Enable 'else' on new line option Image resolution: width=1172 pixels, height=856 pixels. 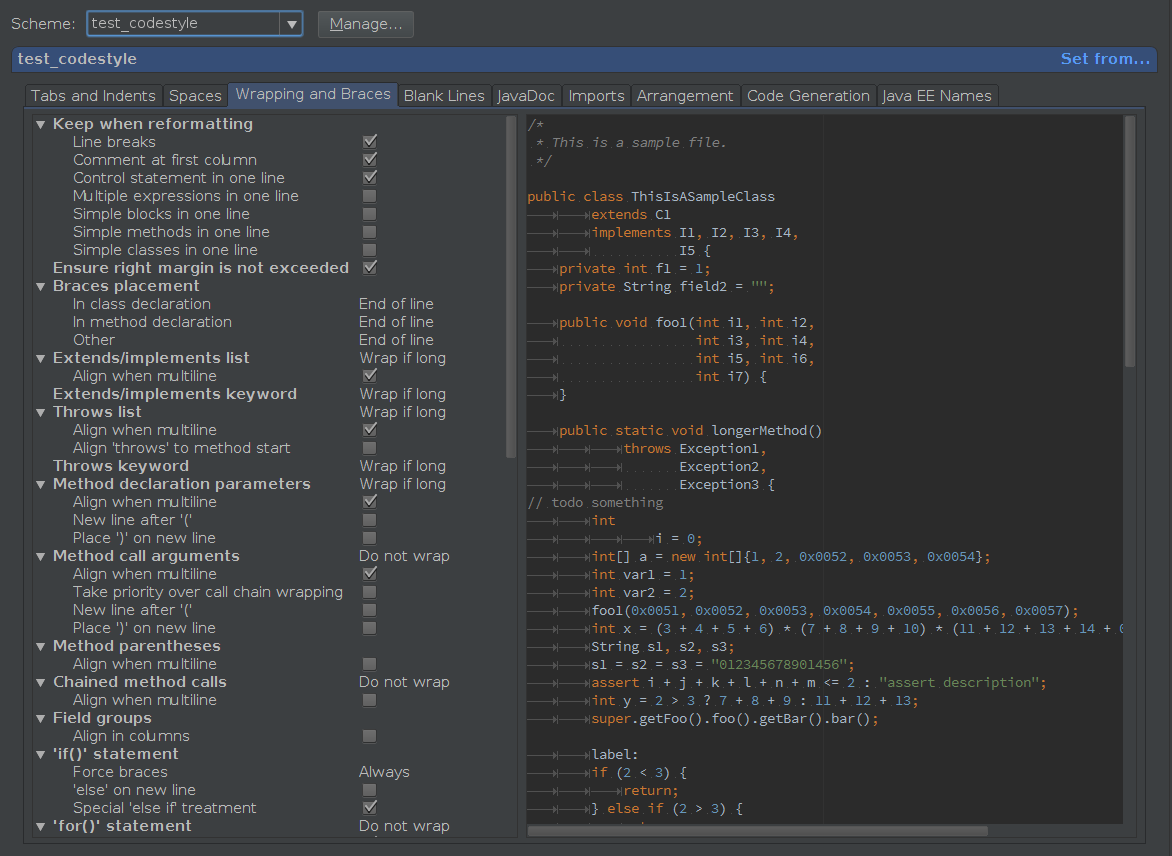click(x=369, y=789)
